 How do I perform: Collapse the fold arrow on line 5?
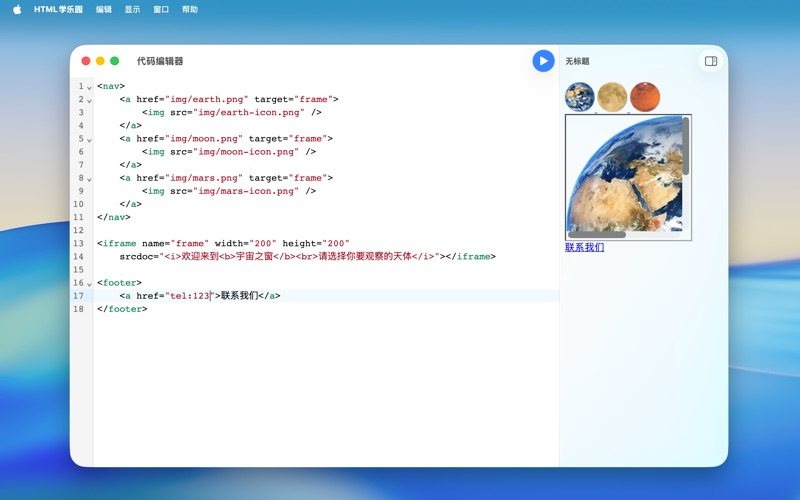89,139
